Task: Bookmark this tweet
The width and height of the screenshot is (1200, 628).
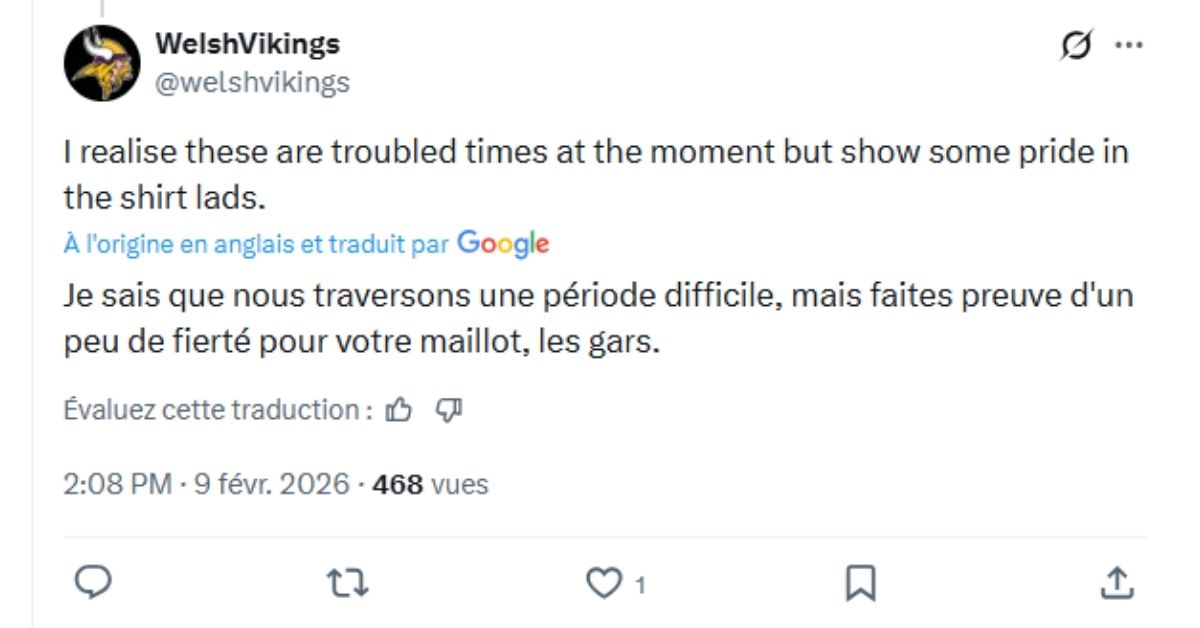Action: 861,583
